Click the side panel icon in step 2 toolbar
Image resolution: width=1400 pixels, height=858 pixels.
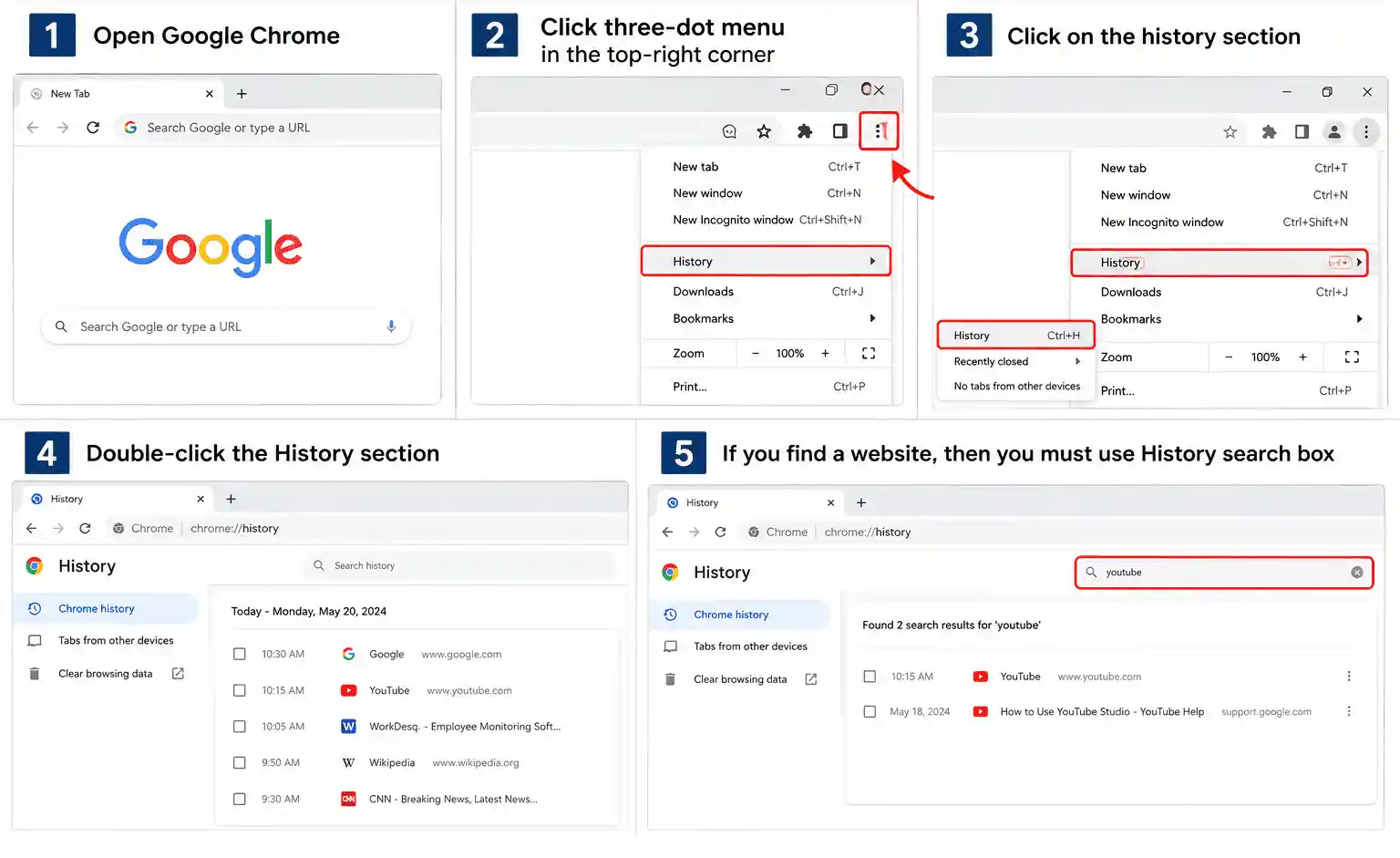tap(840, 131)
